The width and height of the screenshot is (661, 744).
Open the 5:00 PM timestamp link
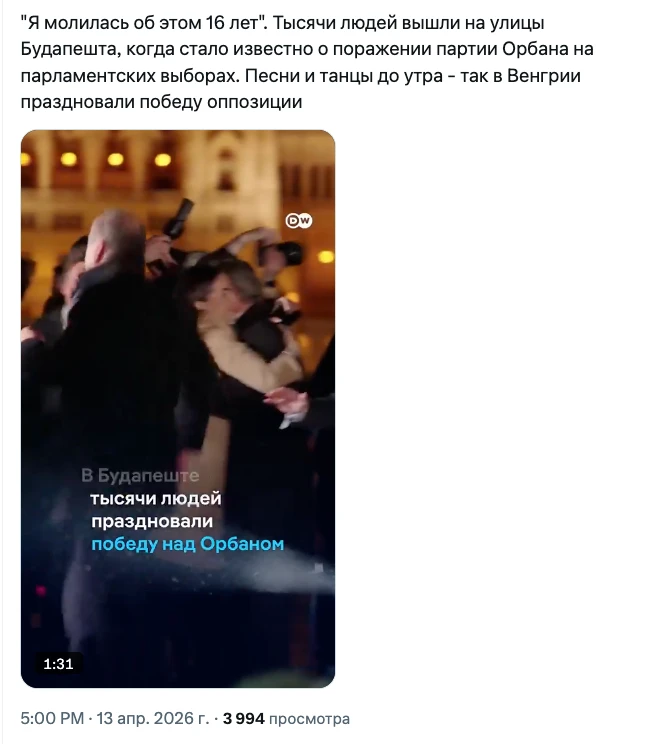coord(52,718)
